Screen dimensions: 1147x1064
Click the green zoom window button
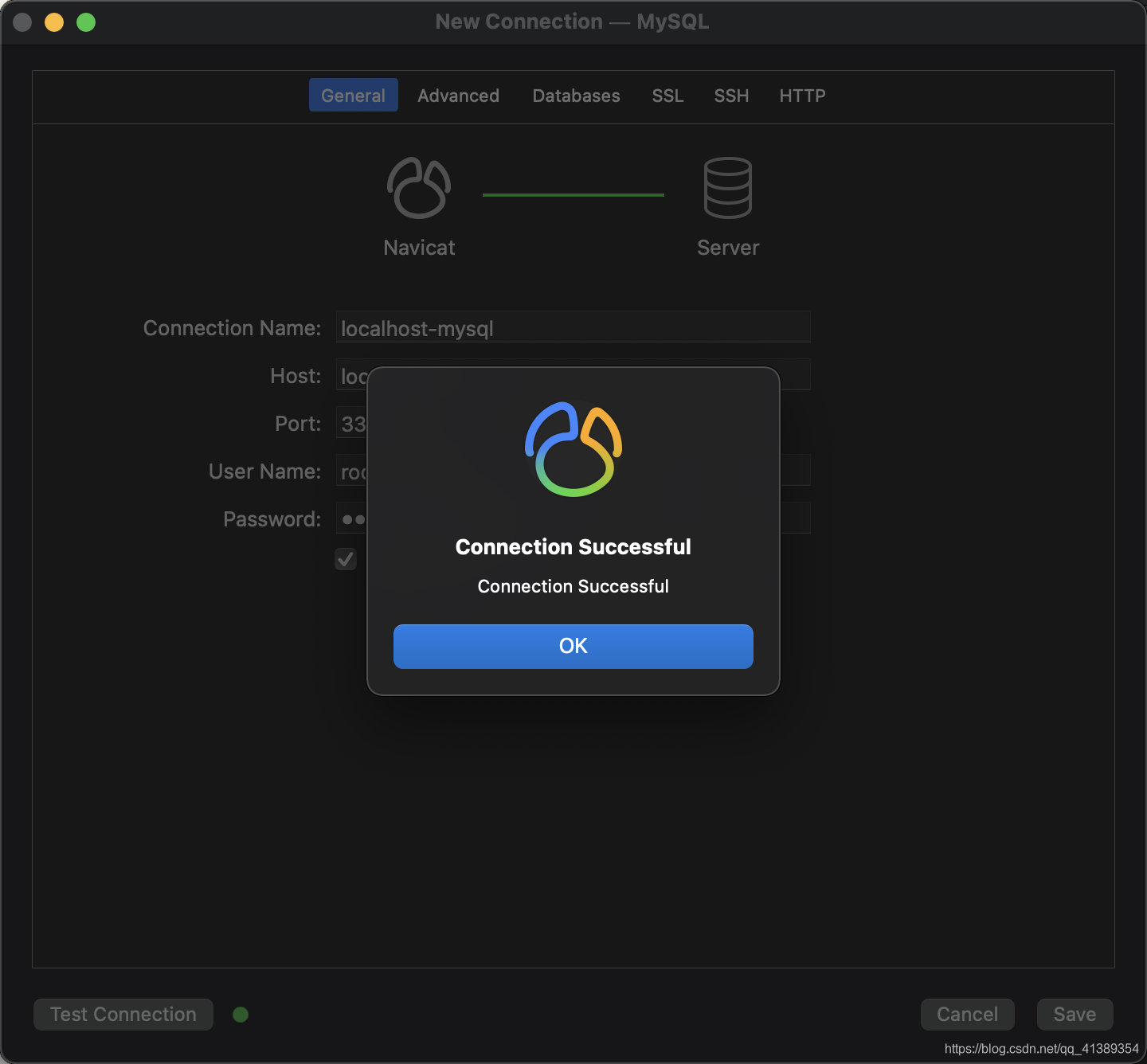pyautogui.click(x=86, y=22)
